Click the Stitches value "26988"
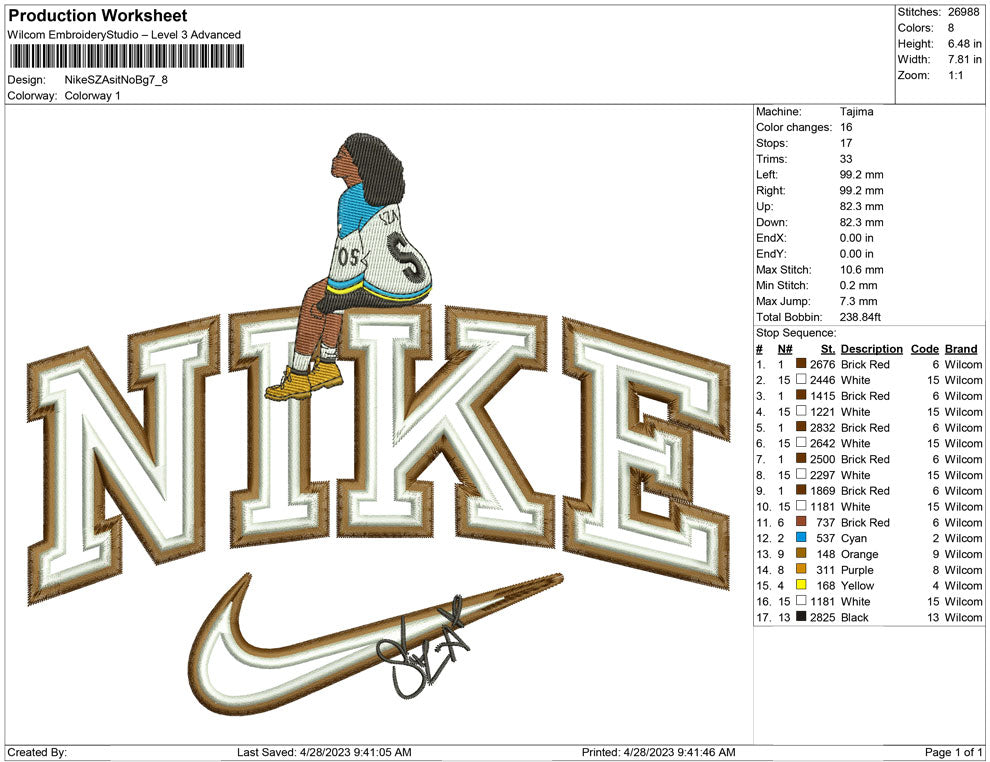The height and width of the screenshot is (762, 990). [x=963, y=12]
